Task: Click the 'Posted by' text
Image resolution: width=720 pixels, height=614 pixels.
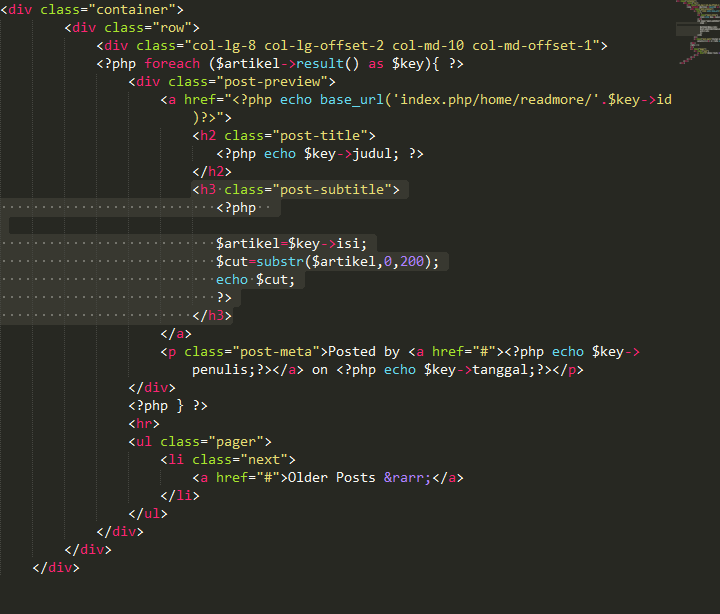Action: click(x=364, y=351)
